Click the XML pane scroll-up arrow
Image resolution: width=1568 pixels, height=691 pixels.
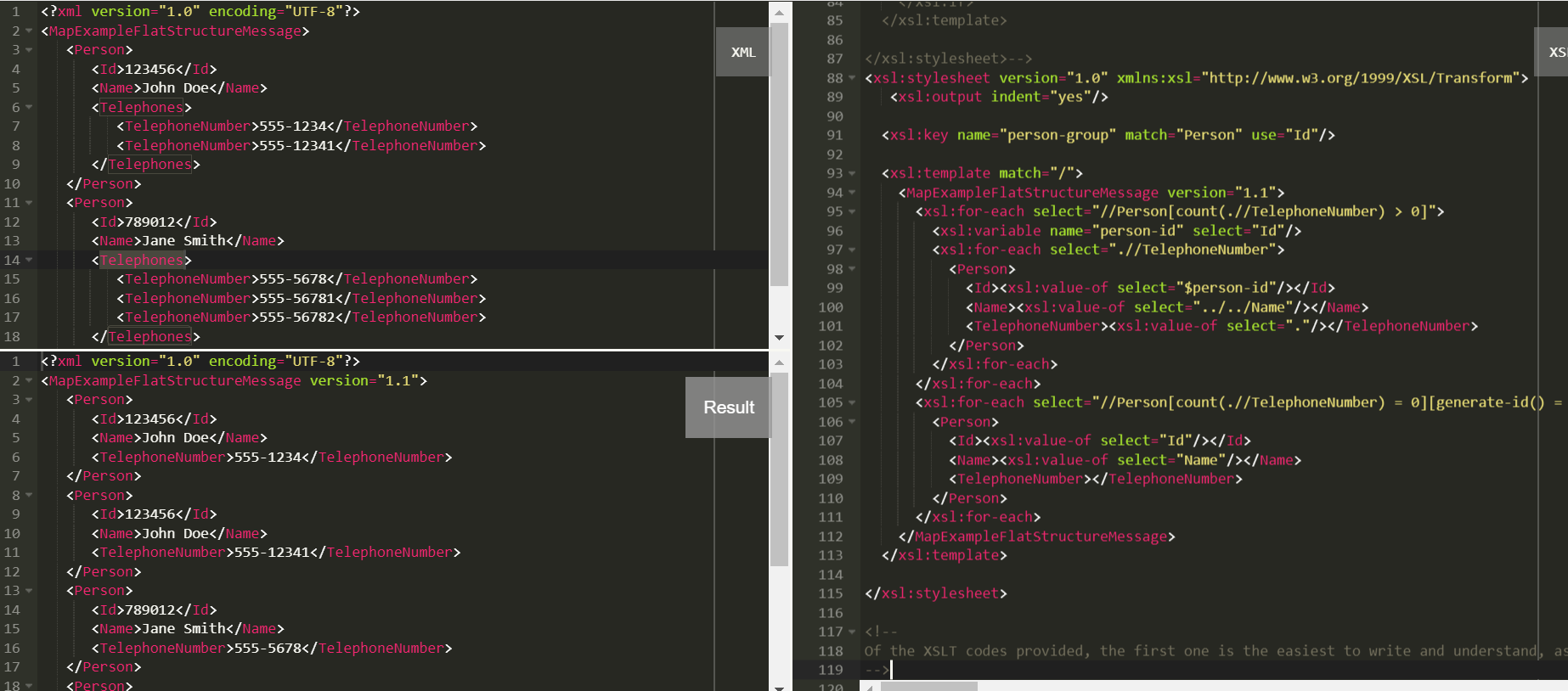[779, 13]
